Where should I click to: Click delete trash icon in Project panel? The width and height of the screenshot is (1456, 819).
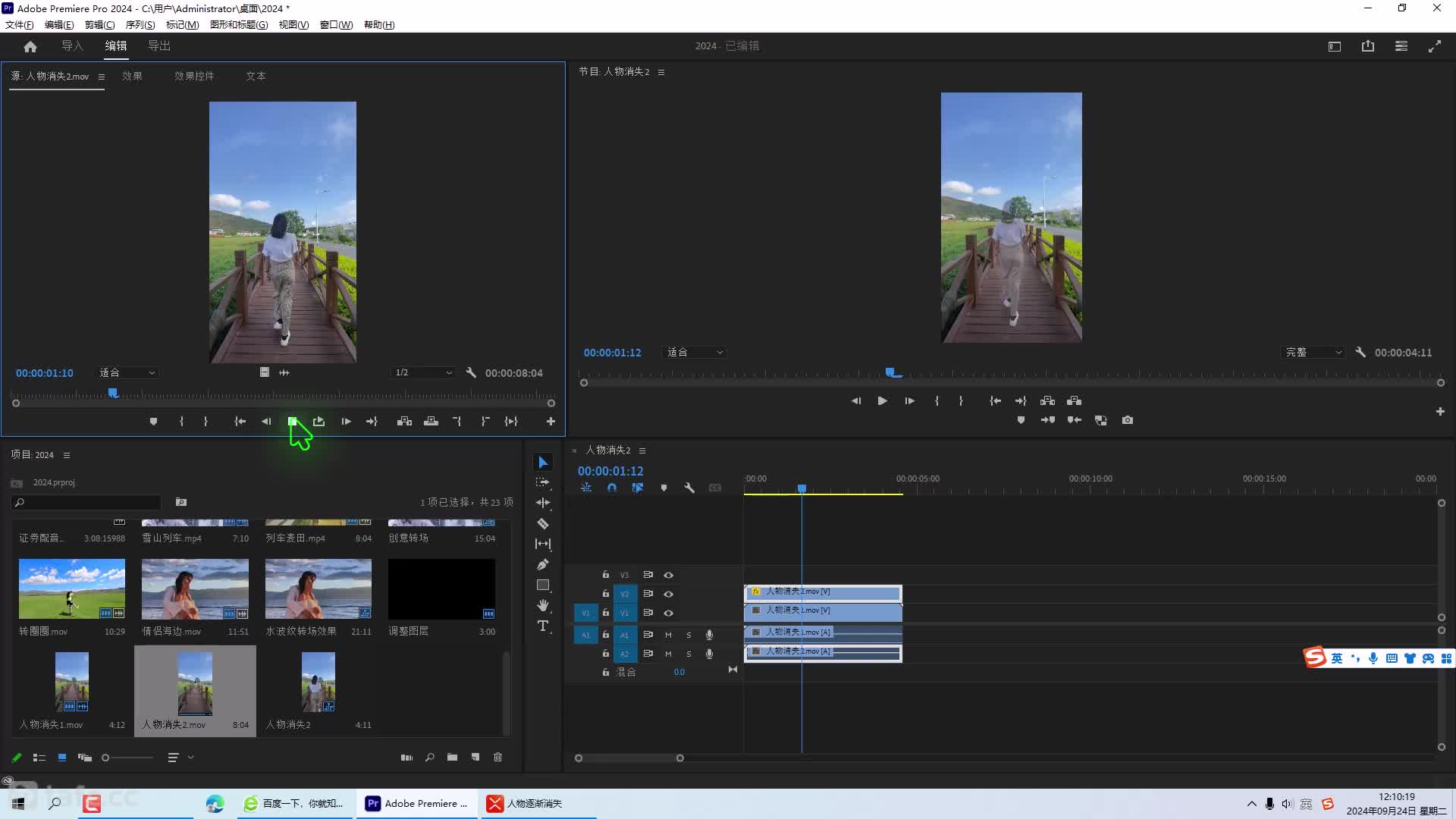498,758
